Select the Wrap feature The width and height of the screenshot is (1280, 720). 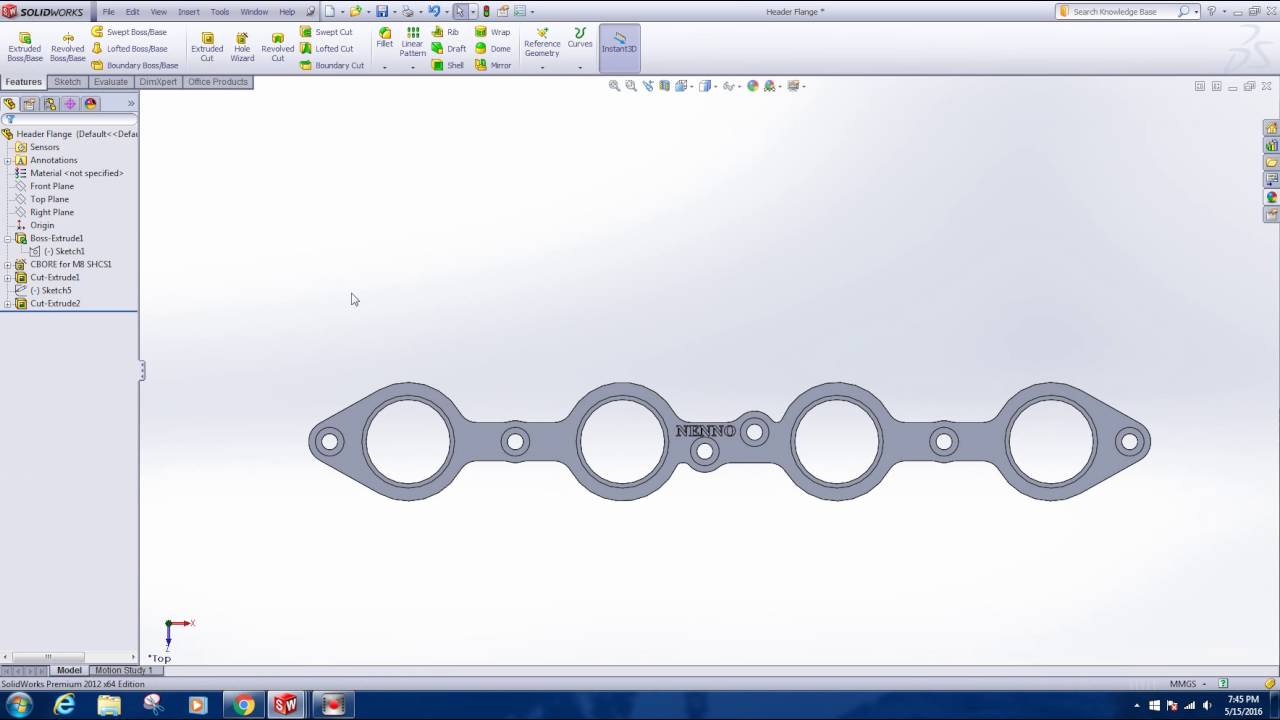point(493,32)
